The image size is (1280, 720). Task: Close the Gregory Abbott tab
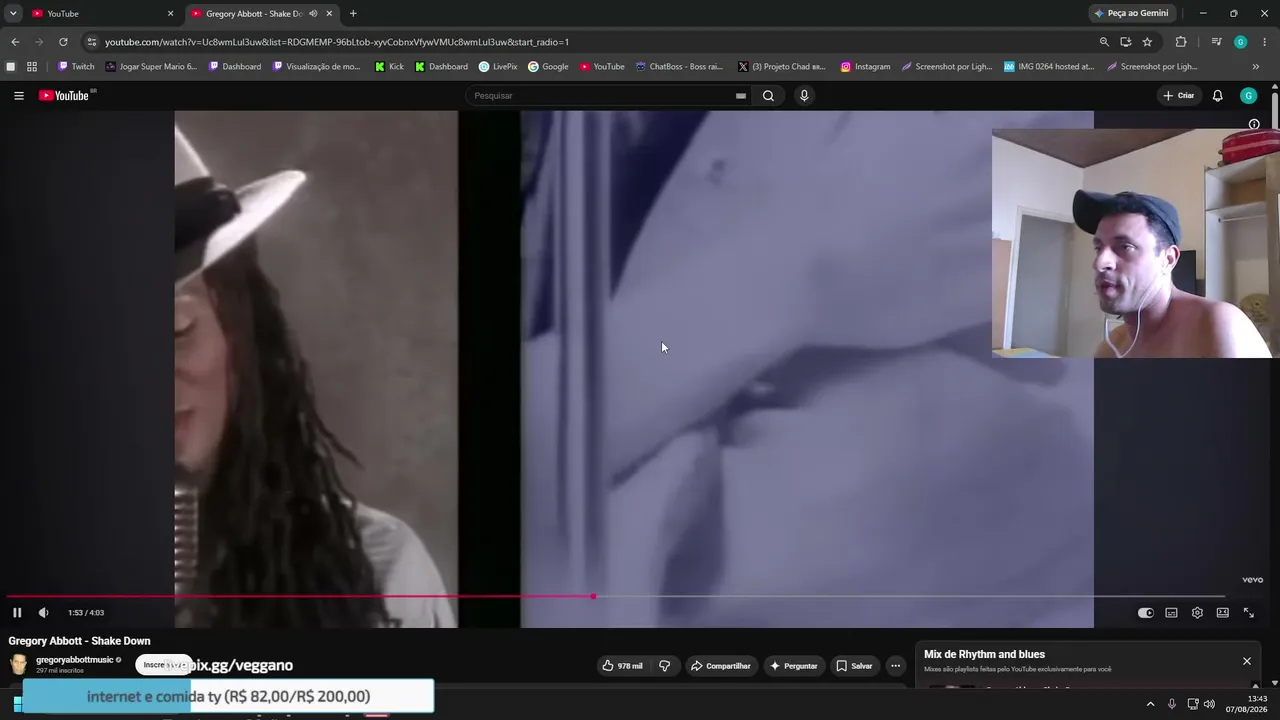click(329, 14)
